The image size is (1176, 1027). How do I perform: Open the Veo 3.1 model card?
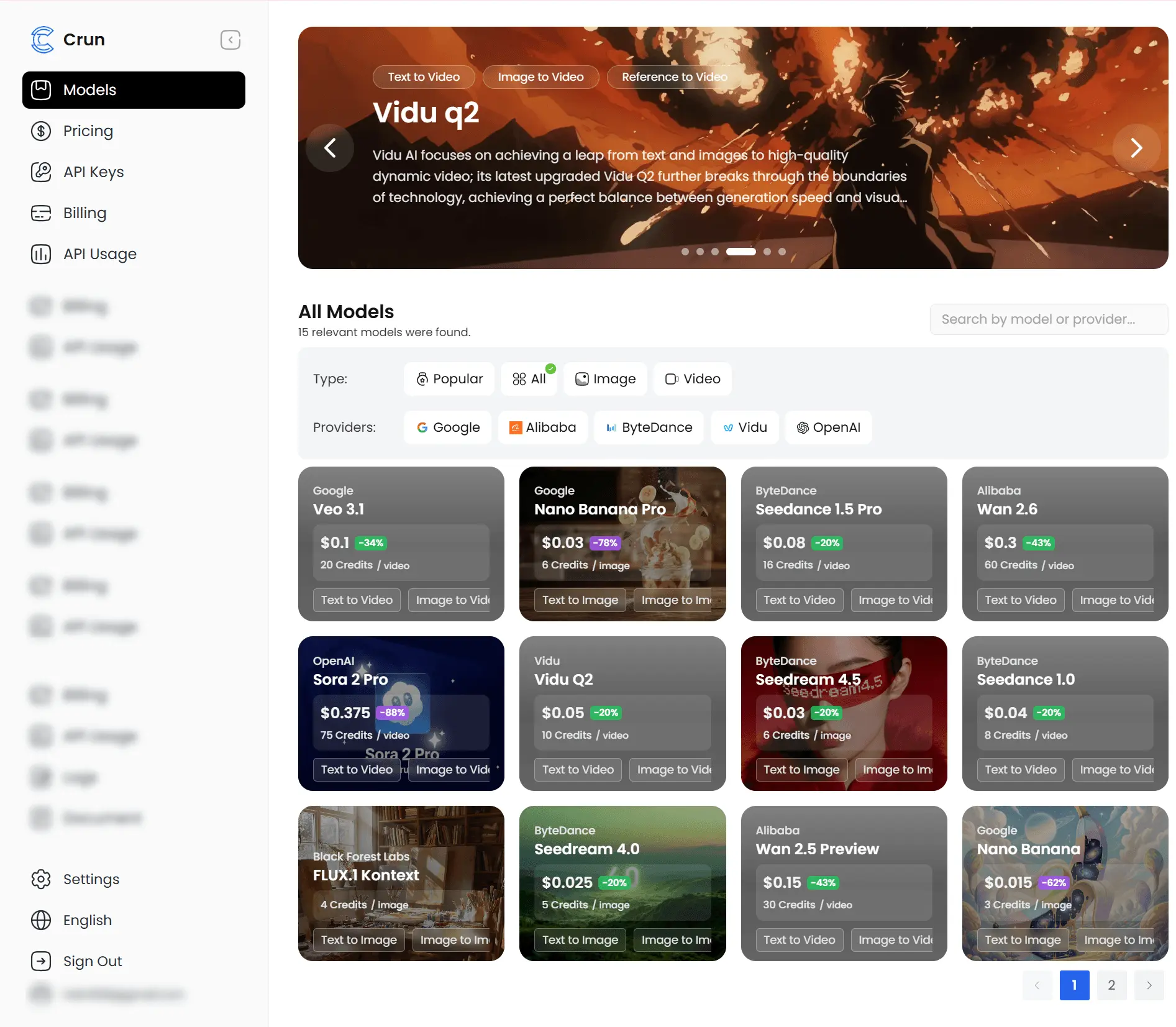click(x=401, y=544)
